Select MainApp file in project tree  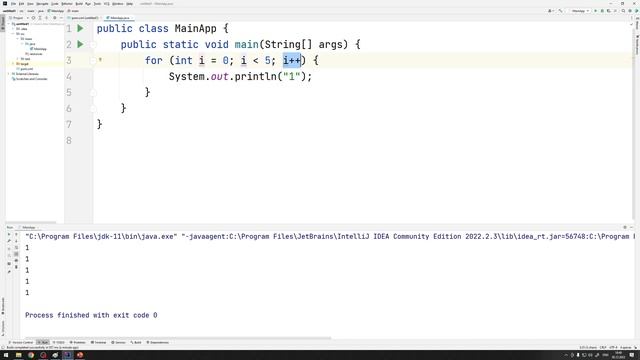click(38, 49)
